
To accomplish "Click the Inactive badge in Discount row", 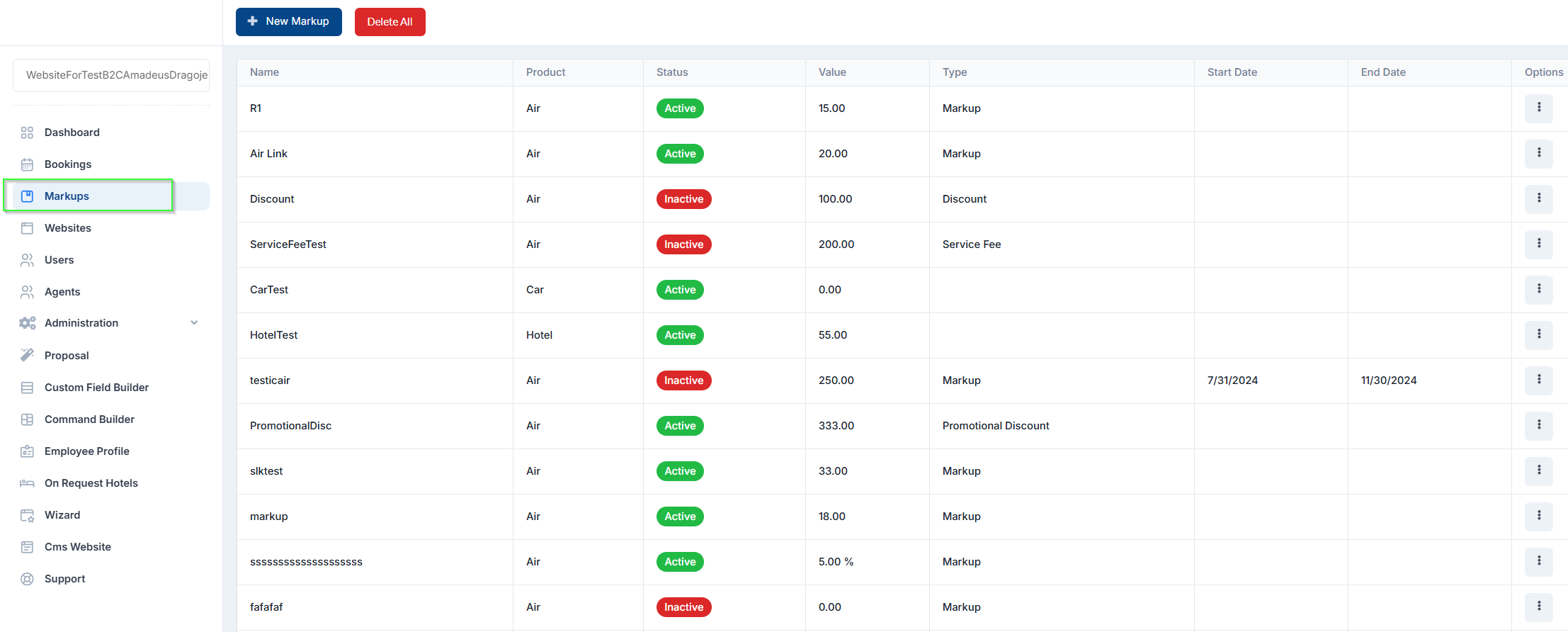I will [683, 199].
